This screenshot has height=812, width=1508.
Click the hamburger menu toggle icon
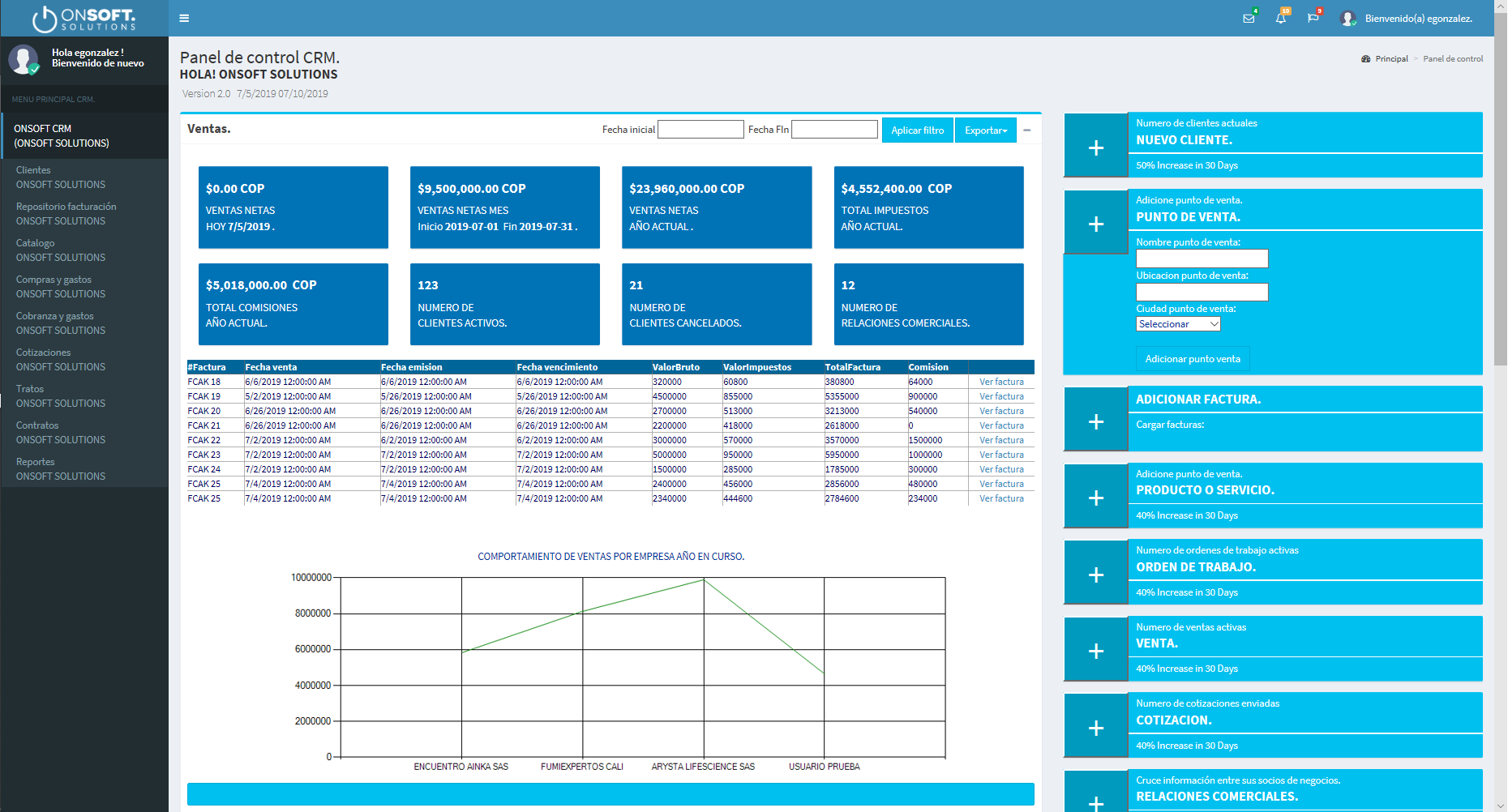click(184, 18)
